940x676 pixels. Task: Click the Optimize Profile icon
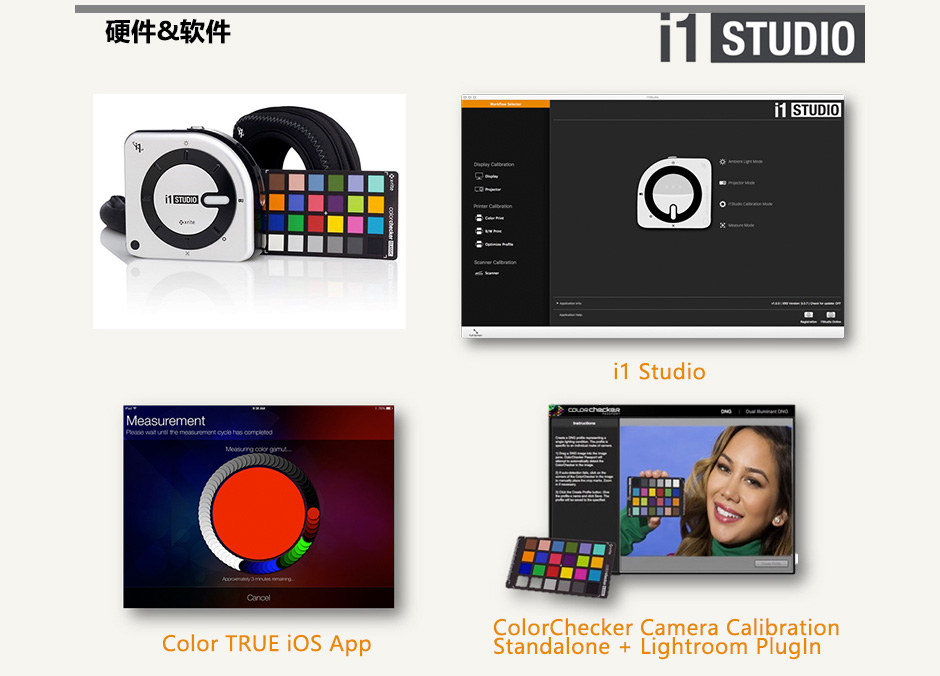click(479, 243)
